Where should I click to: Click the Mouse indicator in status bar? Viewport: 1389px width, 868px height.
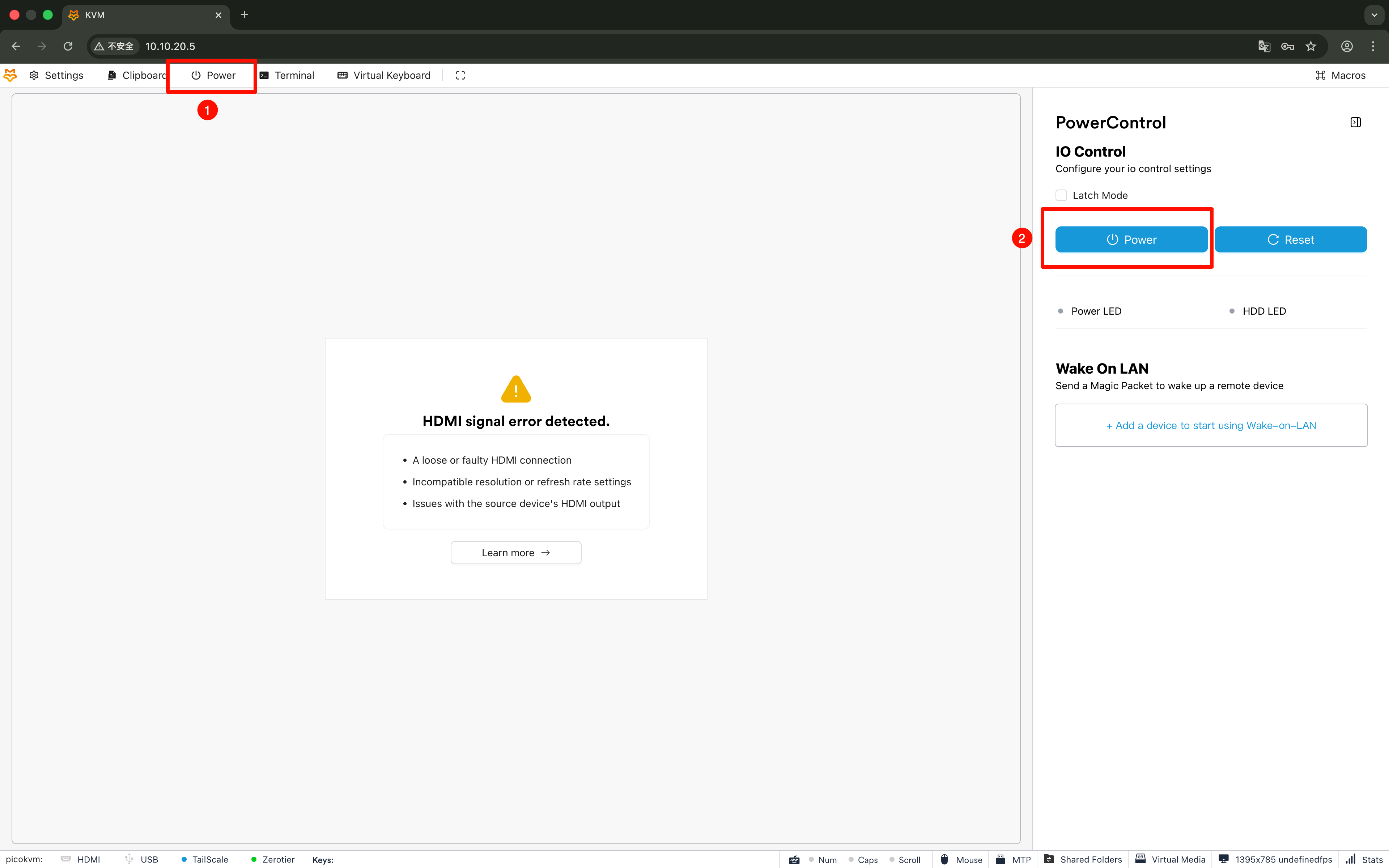961,859
